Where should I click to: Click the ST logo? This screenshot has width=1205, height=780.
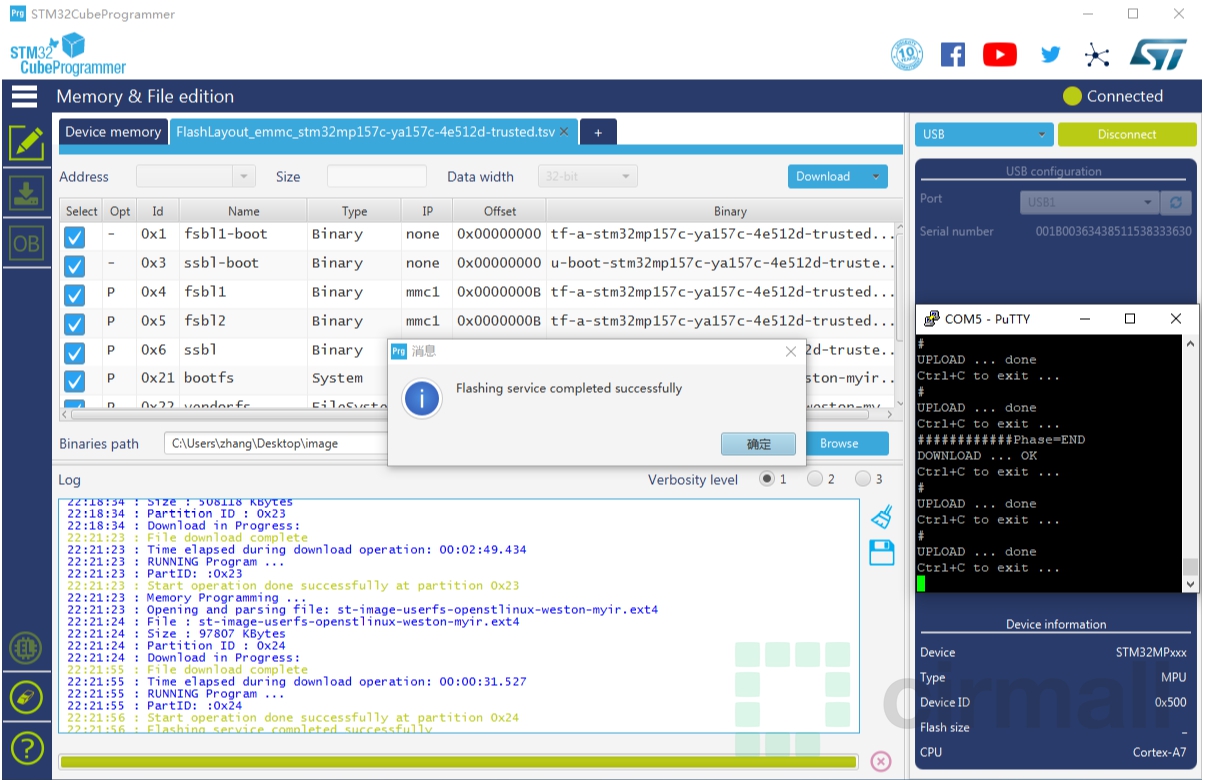(x=1158, y=54)
